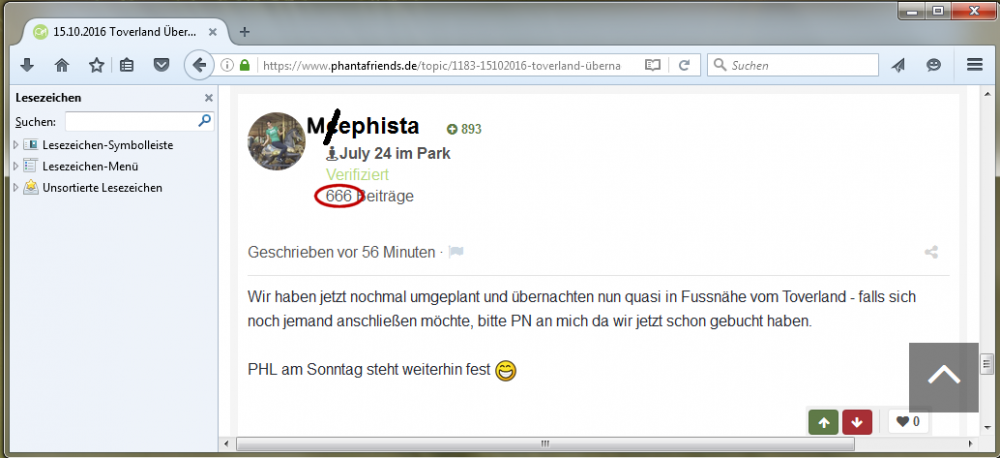Click horizontal scrollbar right arrow
Viewport: 1000px width, 458px height.
969,443
